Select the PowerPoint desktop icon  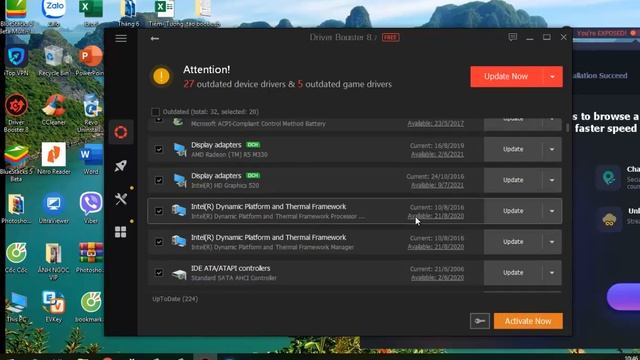91,61
